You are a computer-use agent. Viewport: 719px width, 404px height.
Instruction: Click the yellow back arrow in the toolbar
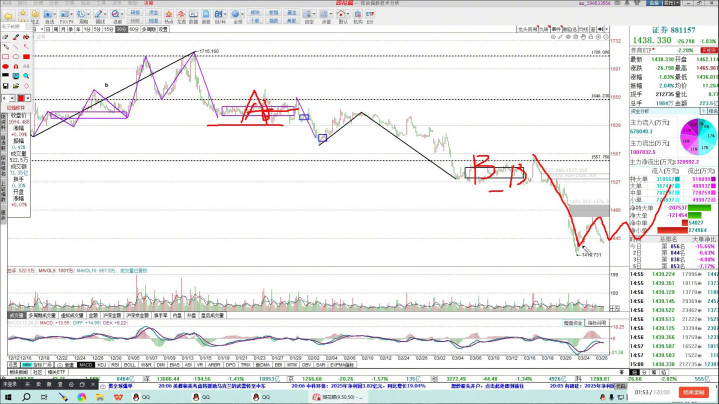(x=8, y=16)
